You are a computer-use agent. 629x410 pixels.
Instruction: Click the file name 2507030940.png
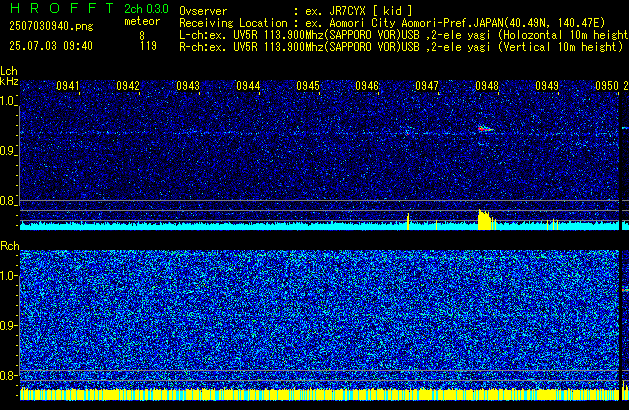pyautogui.click(x=51, y=26)
